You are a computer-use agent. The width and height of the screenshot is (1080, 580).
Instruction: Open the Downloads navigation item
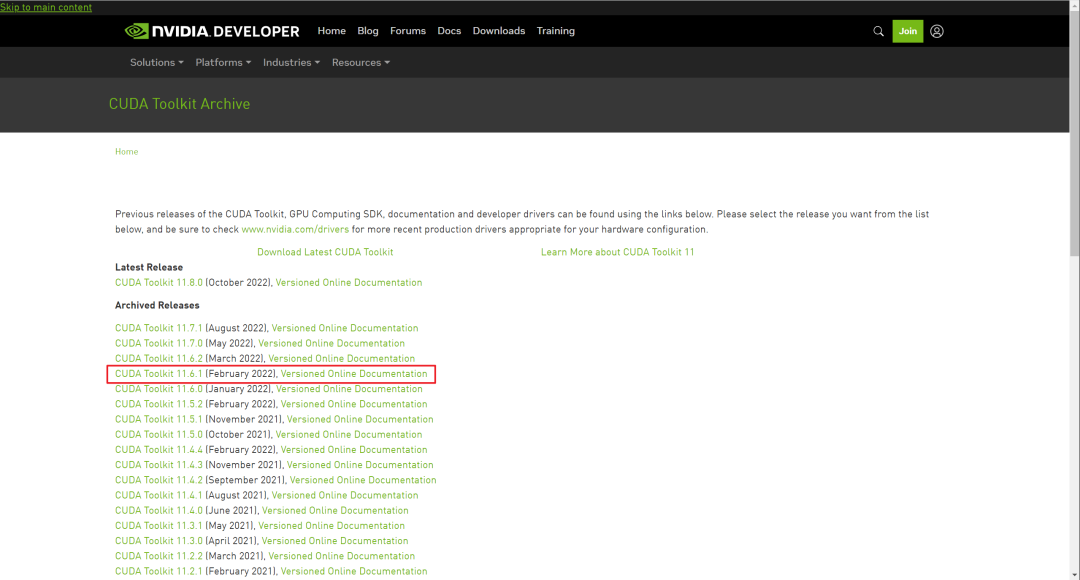499,31
